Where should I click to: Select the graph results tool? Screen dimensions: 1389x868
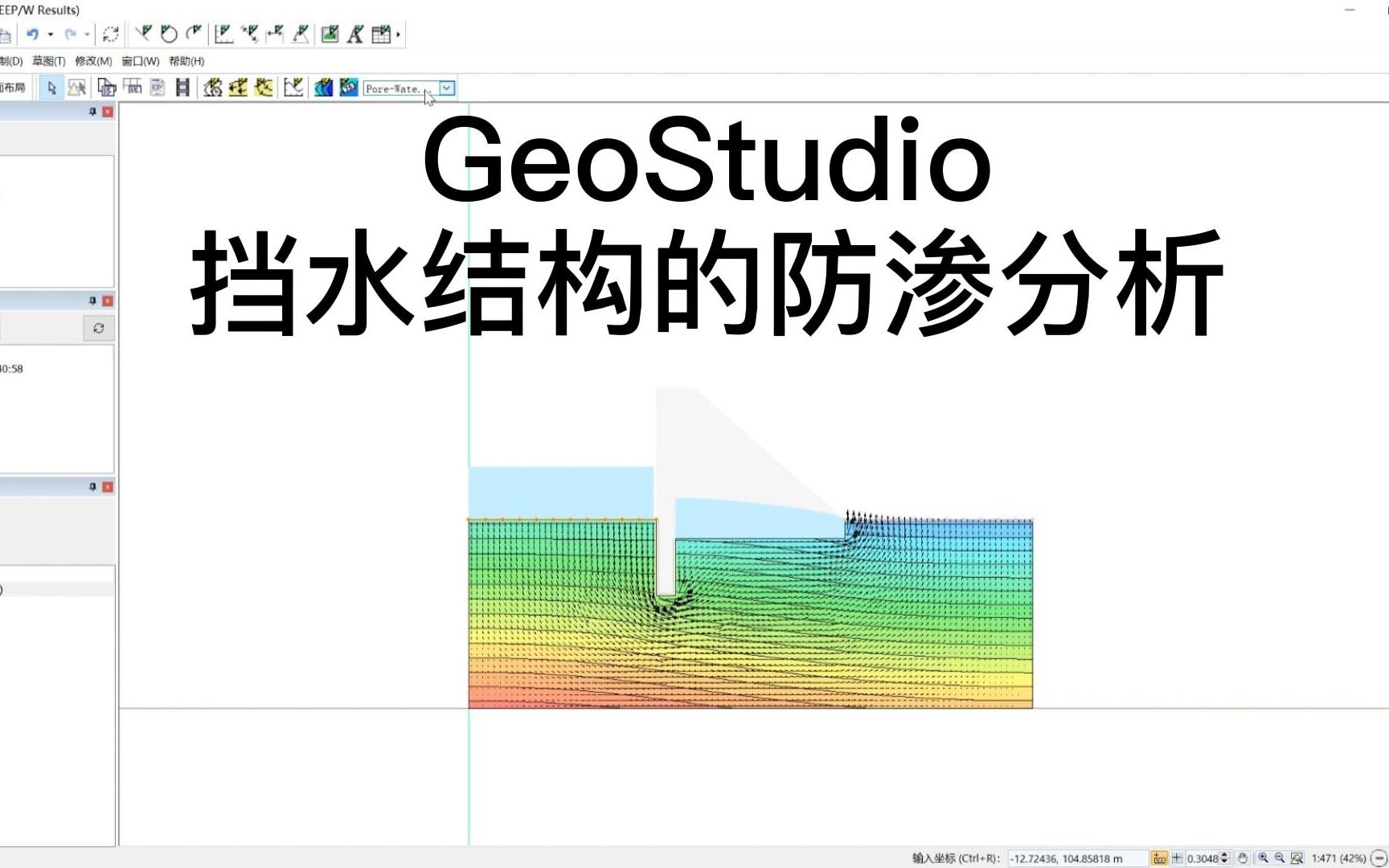point(293,88)
